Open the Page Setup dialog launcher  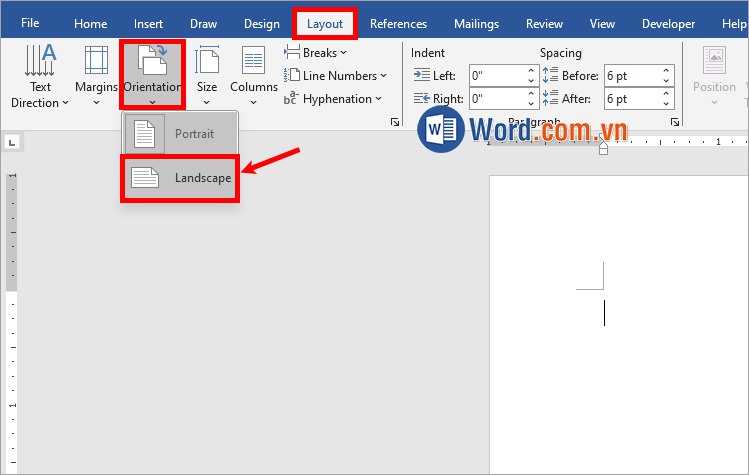tap(394, 122)
